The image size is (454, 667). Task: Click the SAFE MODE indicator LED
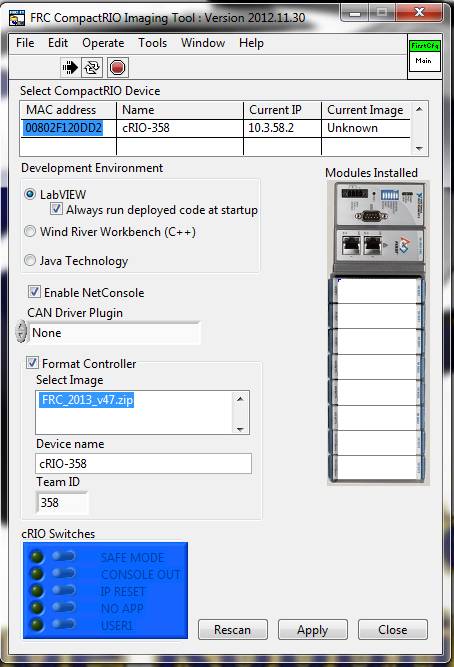[36, 556]
